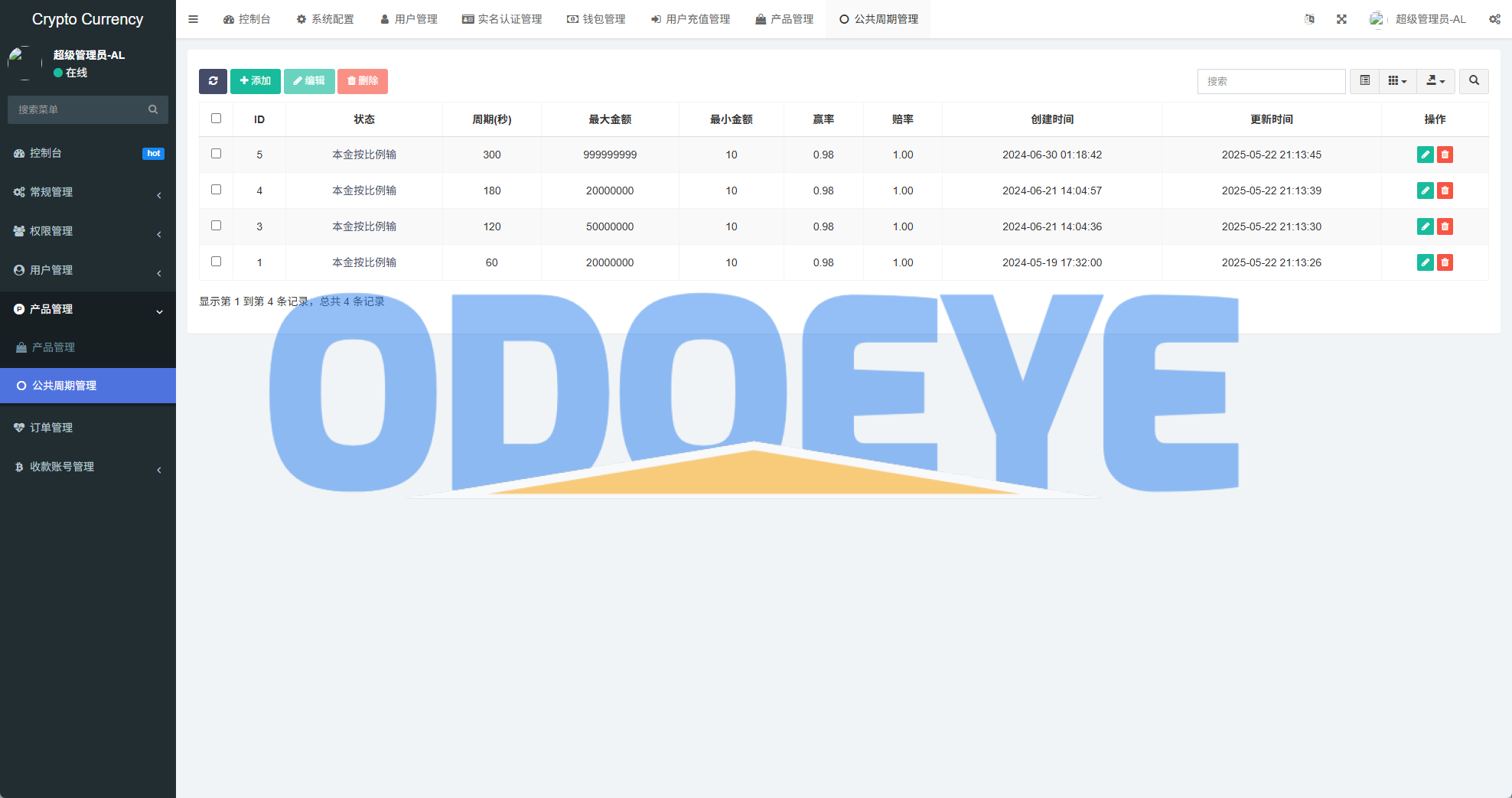The height and width of the screenshot is (798, 1512).
Task: Check the select-all header checkbox
Action: click(x=217, y=119)
